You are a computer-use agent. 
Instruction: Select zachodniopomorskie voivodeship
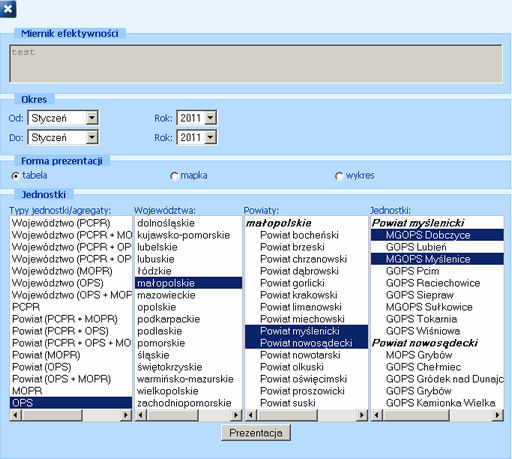[188, 403]
